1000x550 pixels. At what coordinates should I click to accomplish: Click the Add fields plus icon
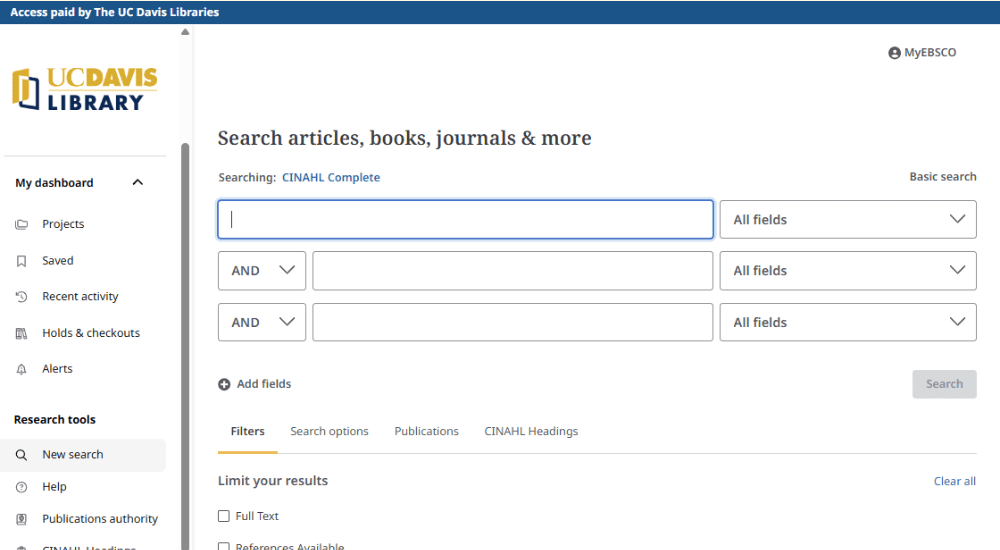point(224,384)
